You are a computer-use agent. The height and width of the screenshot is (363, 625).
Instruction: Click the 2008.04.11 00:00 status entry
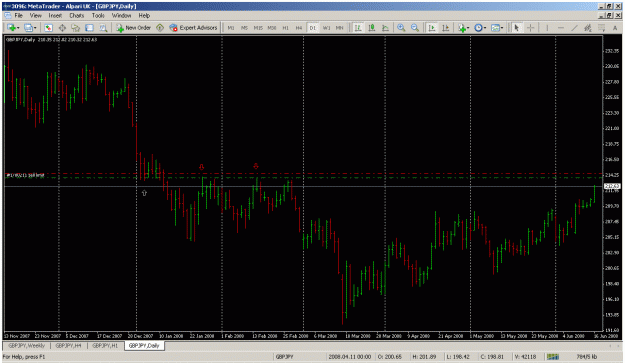point(350,357)
